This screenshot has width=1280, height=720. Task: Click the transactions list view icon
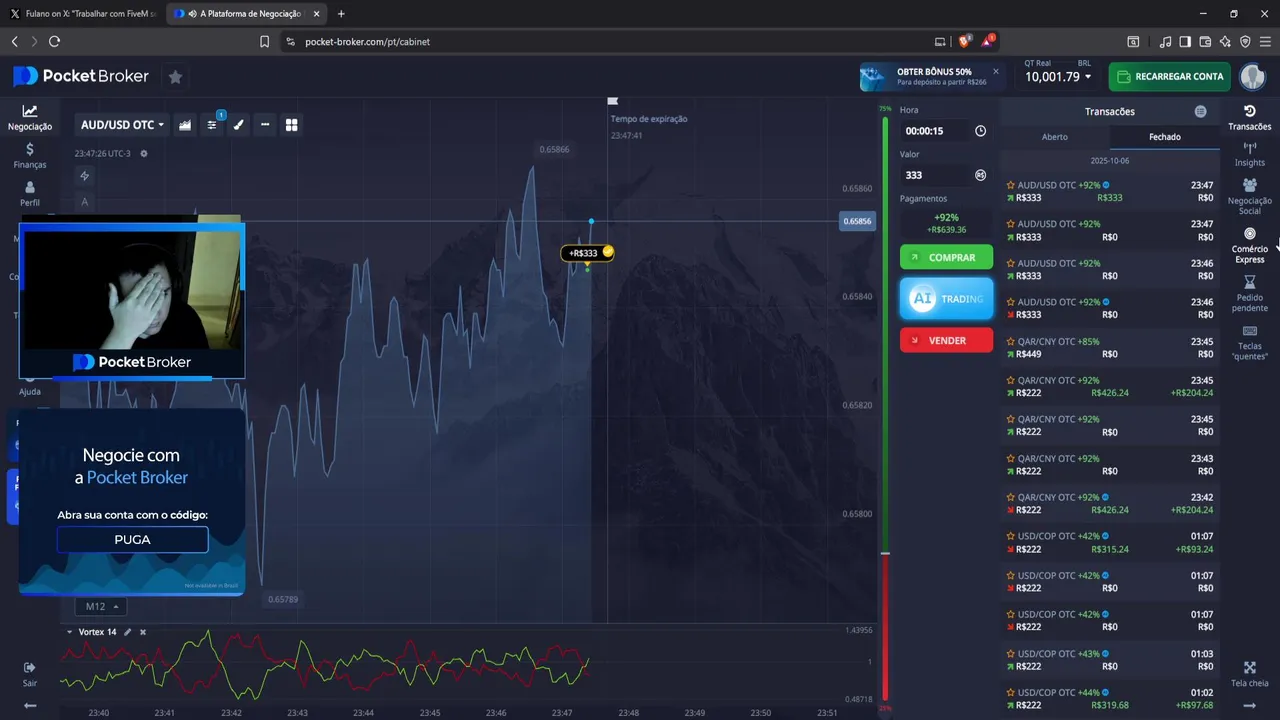[1200, 112]
